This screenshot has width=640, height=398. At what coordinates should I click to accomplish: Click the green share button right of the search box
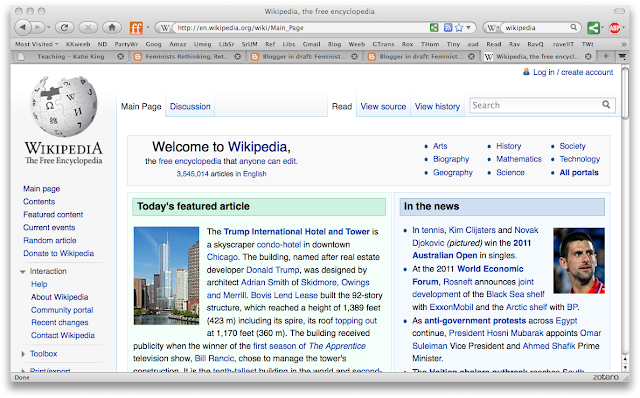point(593,28)
